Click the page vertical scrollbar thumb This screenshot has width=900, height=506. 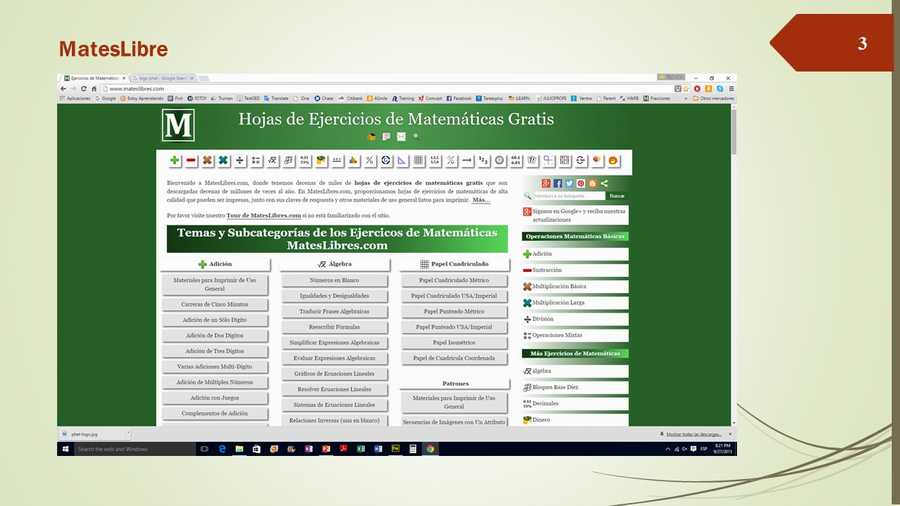734,133
